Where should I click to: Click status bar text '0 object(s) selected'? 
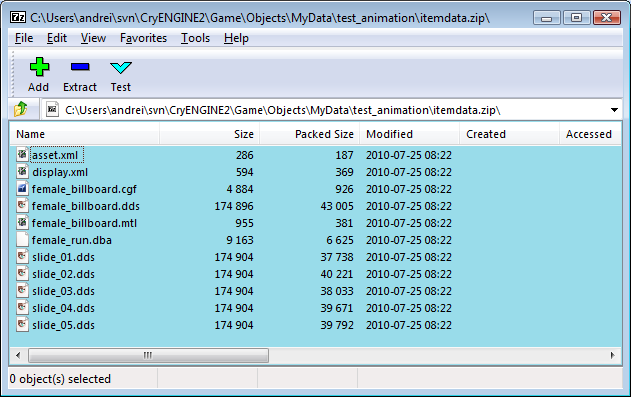[x=60, y=379]
